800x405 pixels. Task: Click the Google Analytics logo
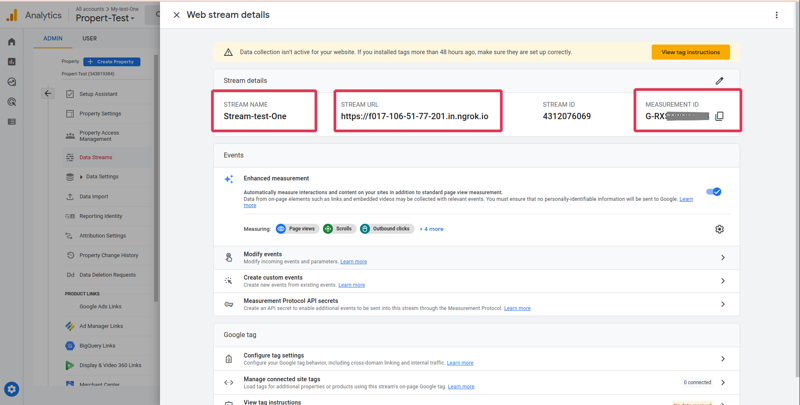12,15
